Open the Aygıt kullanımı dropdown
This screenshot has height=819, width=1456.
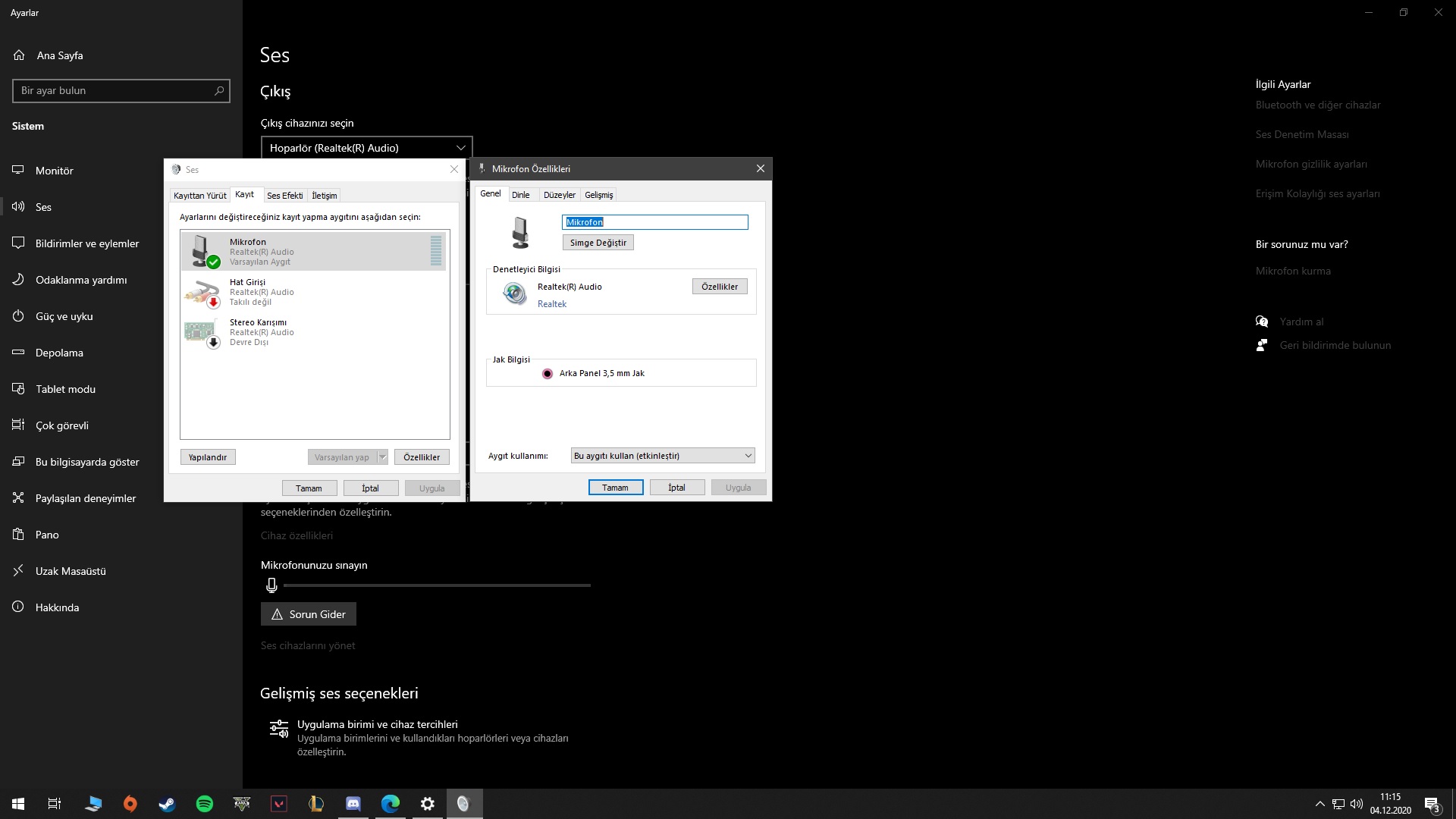click(662, 456)
